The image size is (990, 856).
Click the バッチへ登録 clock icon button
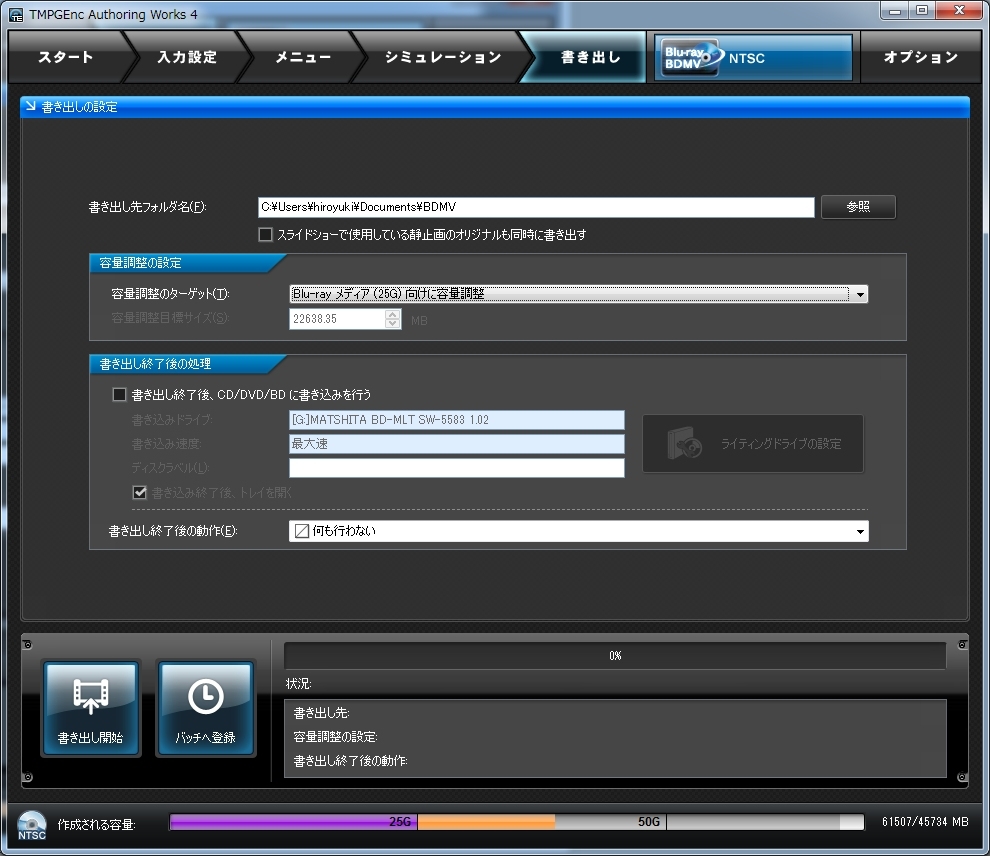coord(205,708)
